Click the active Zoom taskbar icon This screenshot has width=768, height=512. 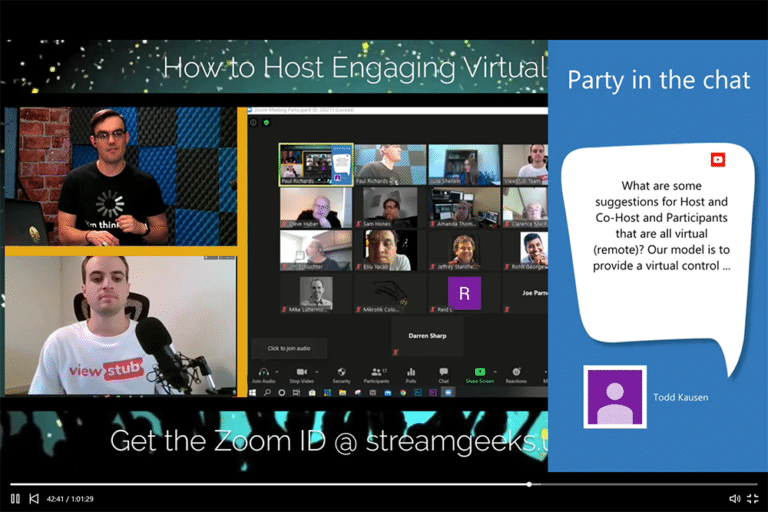click(x=448, y=392)
